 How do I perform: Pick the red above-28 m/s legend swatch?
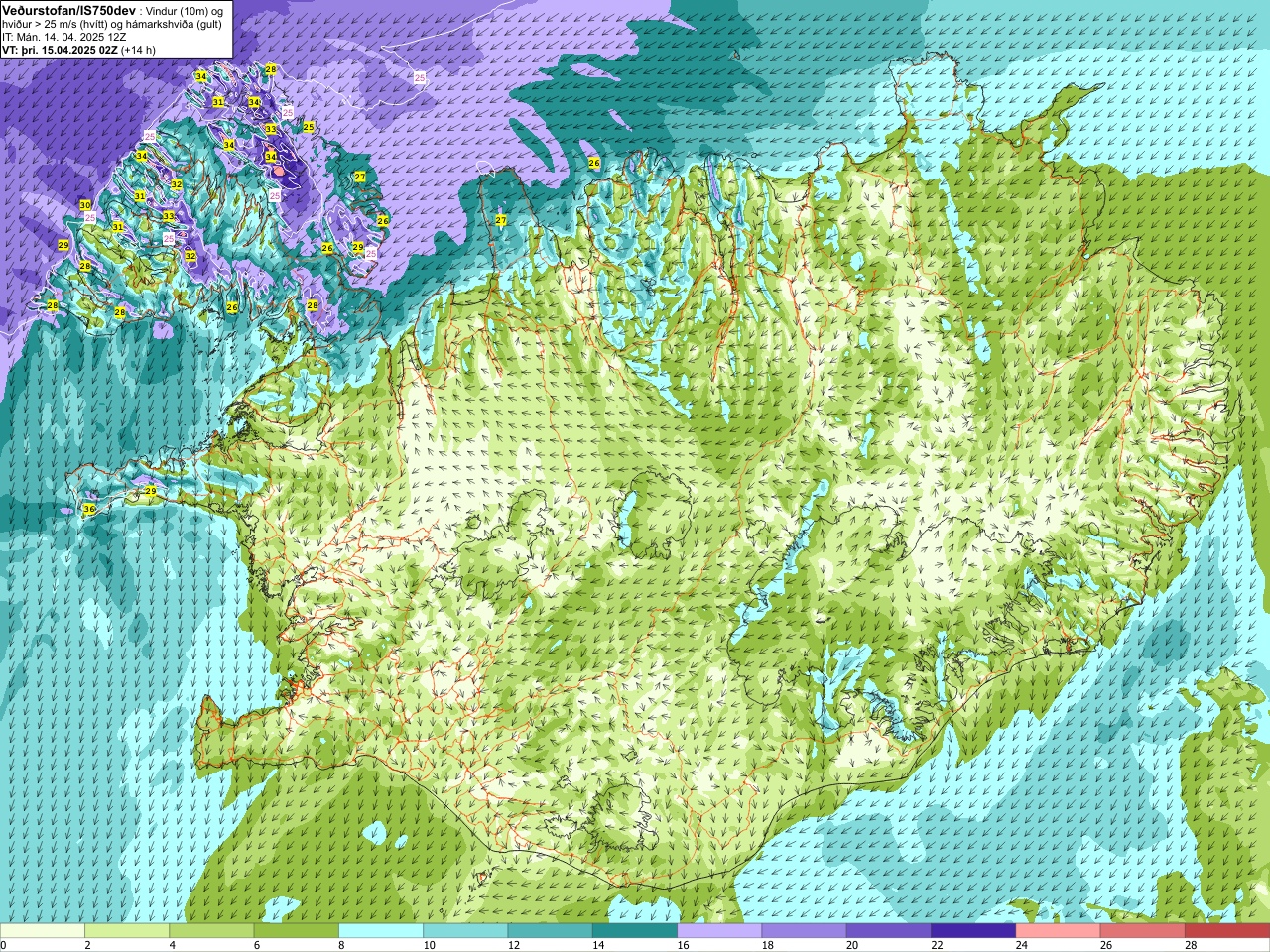[x=1227, y=931]
